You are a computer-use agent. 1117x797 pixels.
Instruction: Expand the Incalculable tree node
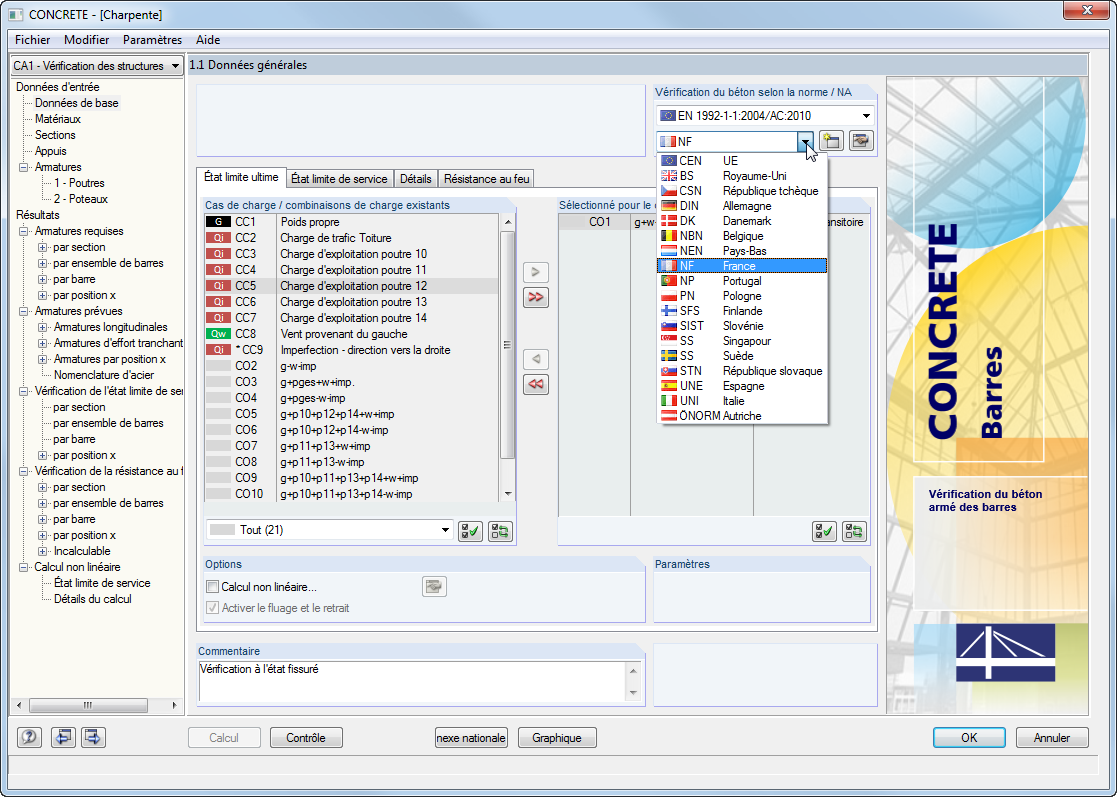coord(43,551)
